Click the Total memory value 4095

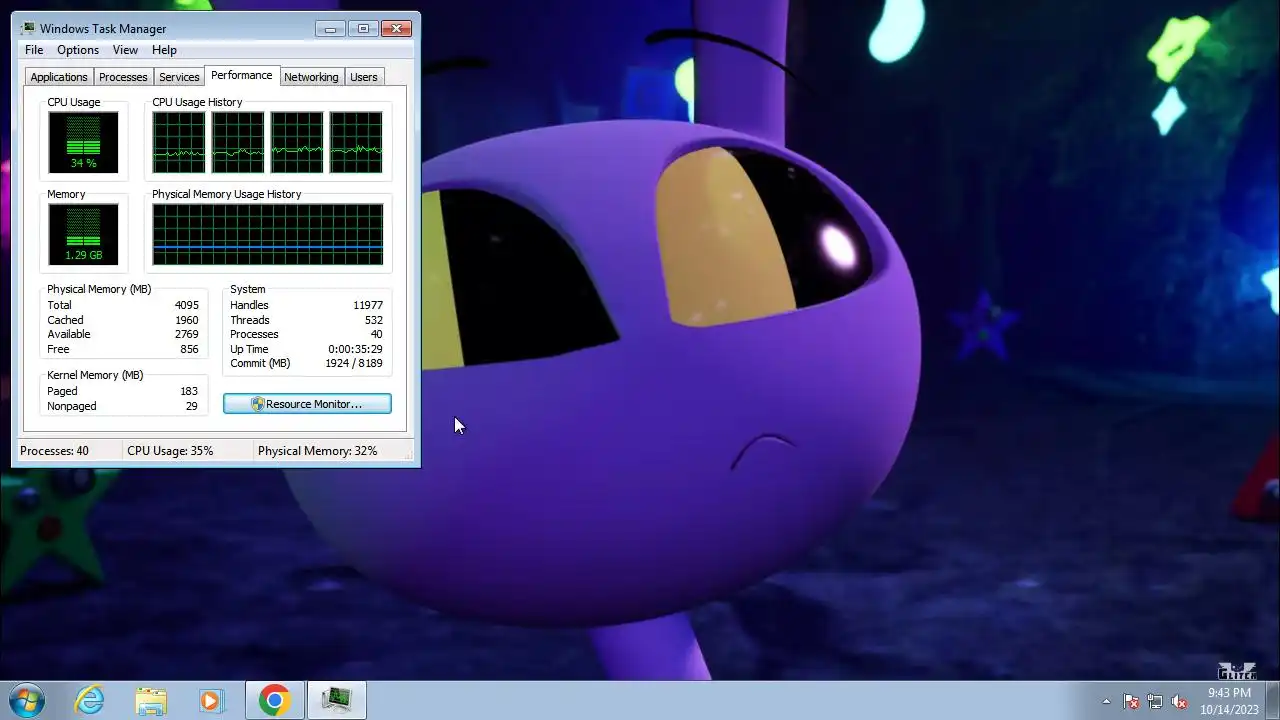[186, 305]
